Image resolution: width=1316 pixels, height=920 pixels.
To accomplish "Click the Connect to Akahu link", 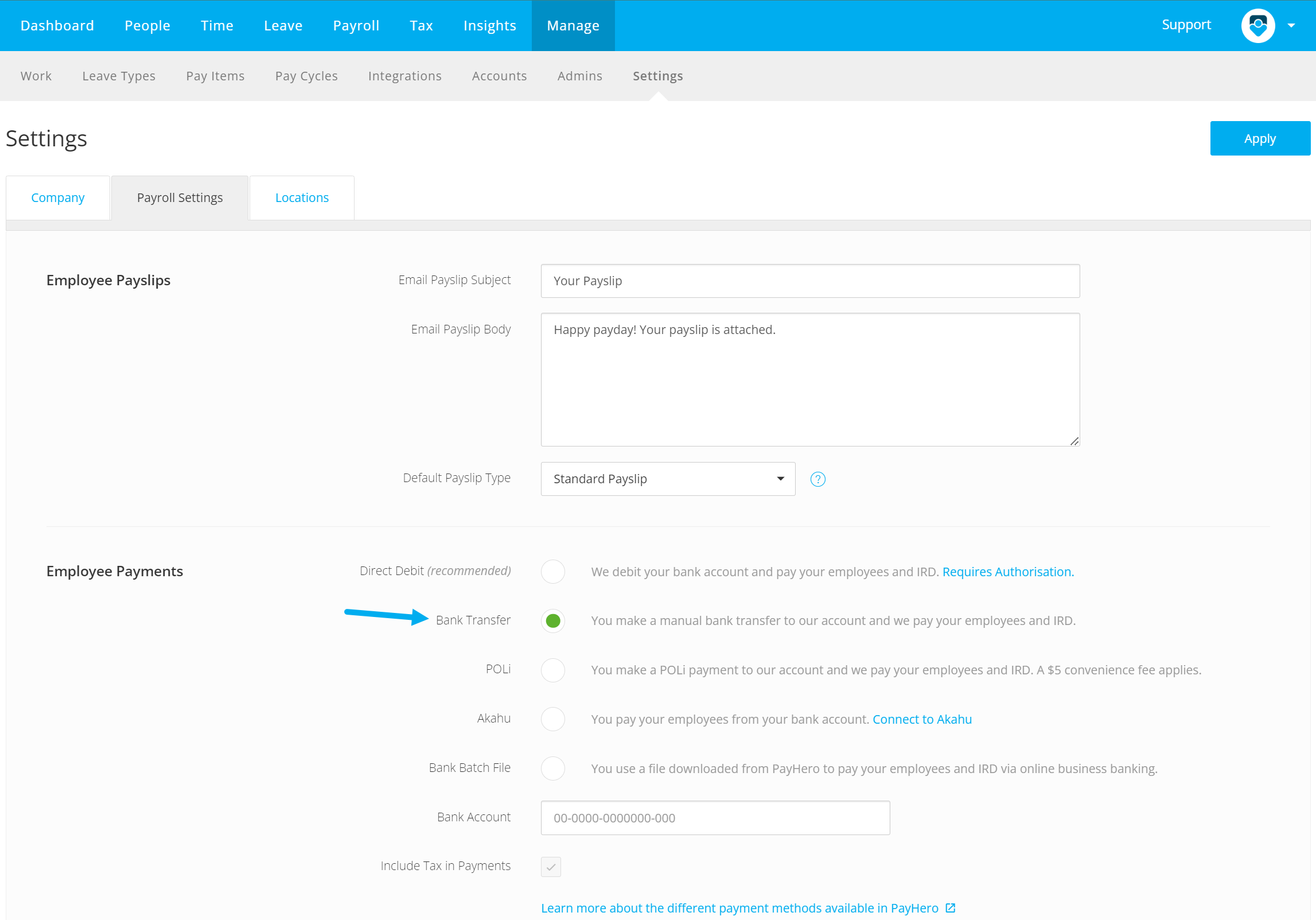I will click(x=922, y=719).
